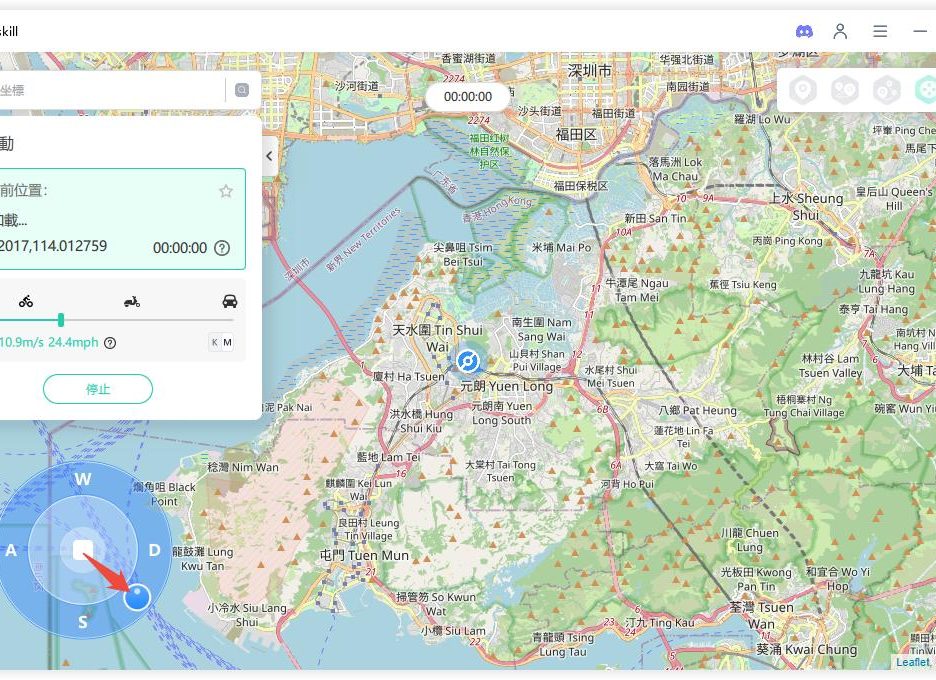Choose car speed mode

tap(230, 300)
